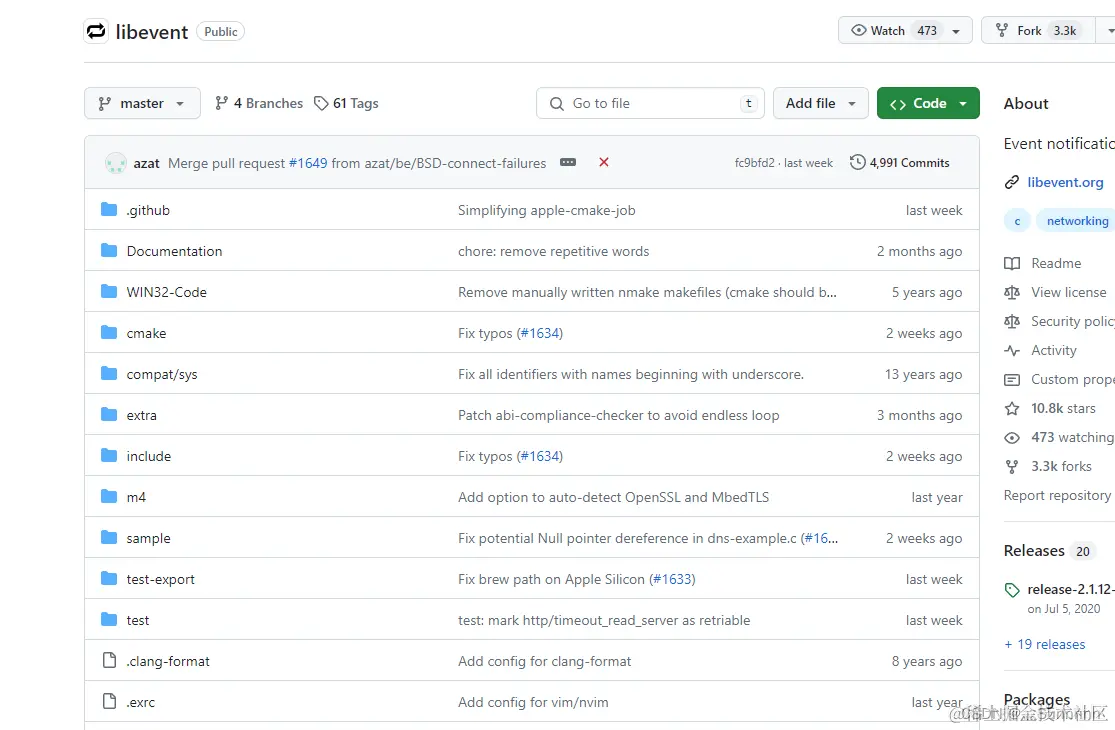Focus the Go to file search field
Image resolution: width=1115 pixels, height=730 pixels.
(x=650, y=103)
